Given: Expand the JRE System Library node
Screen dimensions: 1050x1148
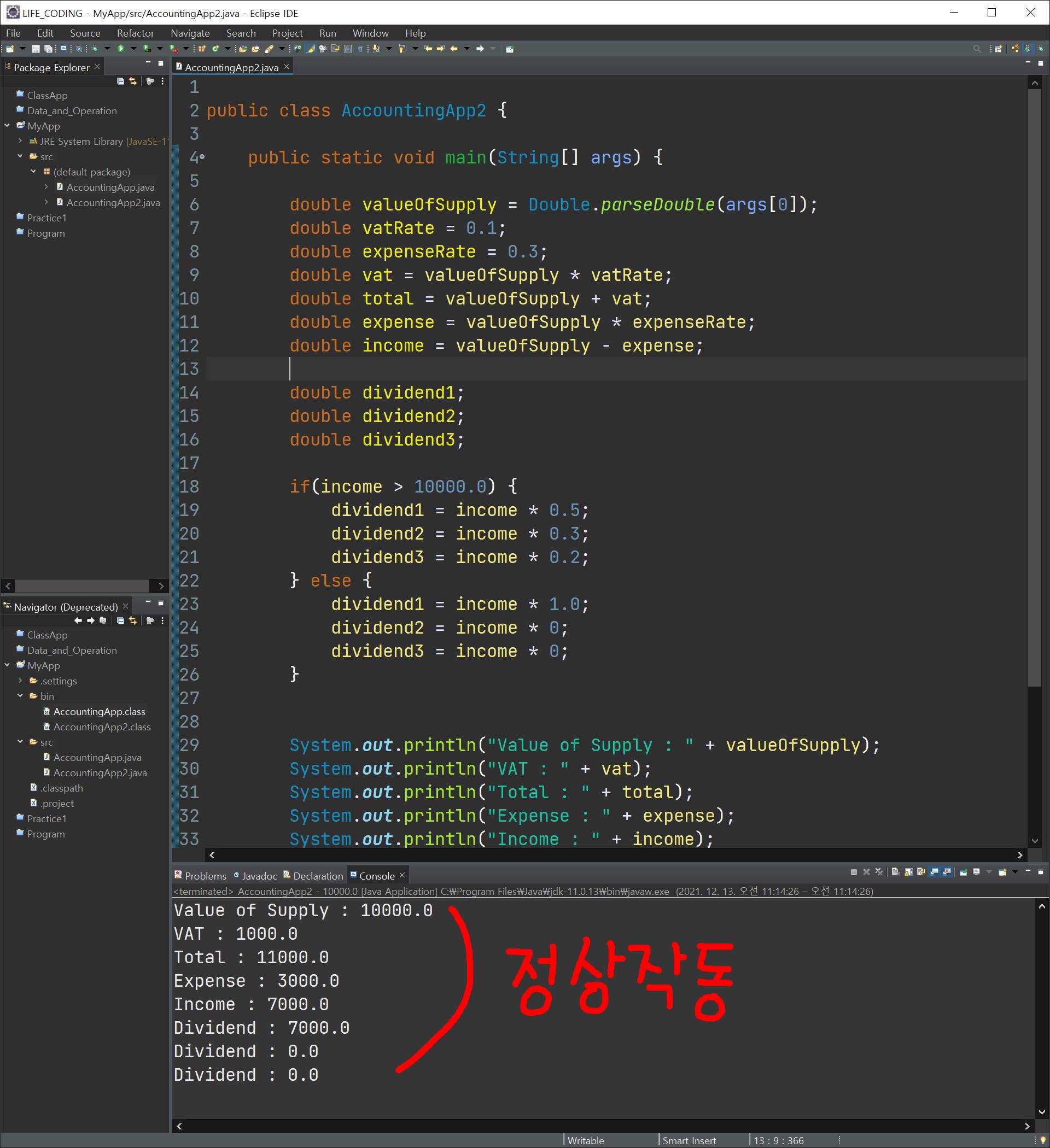Looking at the screenshot, I should 20,141.
